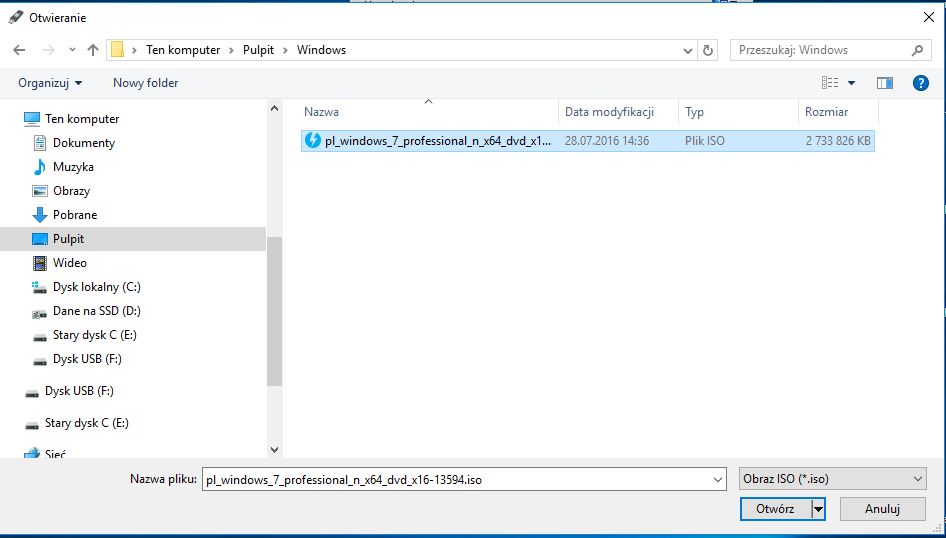Select 'Windows' in address path
Image resolution: width=946 pixels, height=538 pixels.
tap(321, 50)
